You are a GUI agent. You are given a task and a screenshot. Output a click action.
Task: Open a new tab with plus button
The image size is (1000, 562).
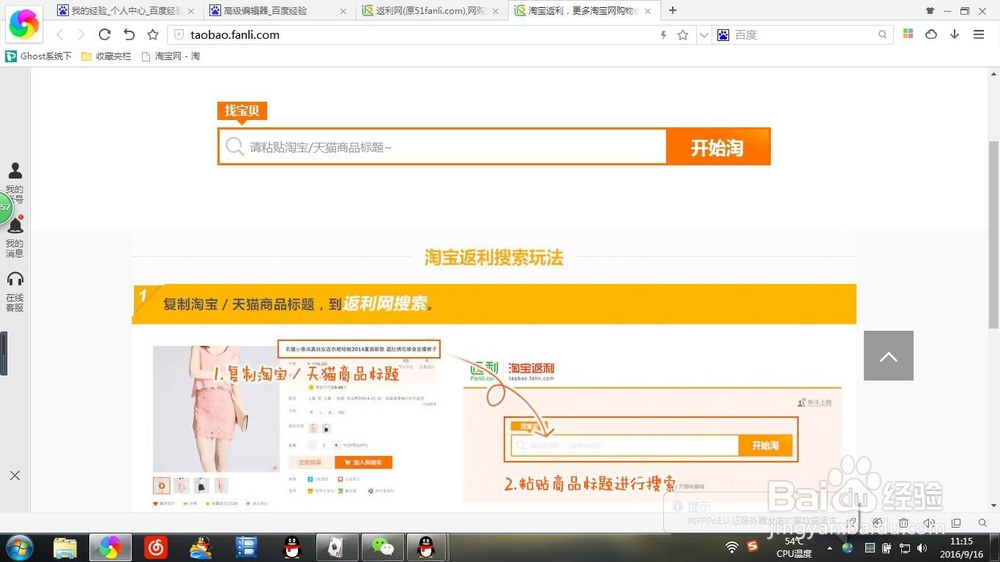coord(672,10)
